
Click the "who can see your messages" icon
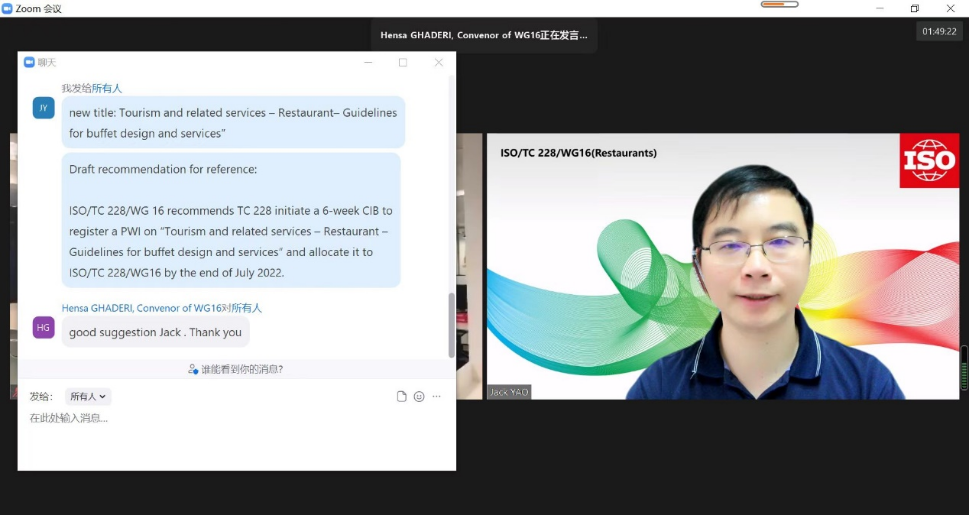point(193,369)
